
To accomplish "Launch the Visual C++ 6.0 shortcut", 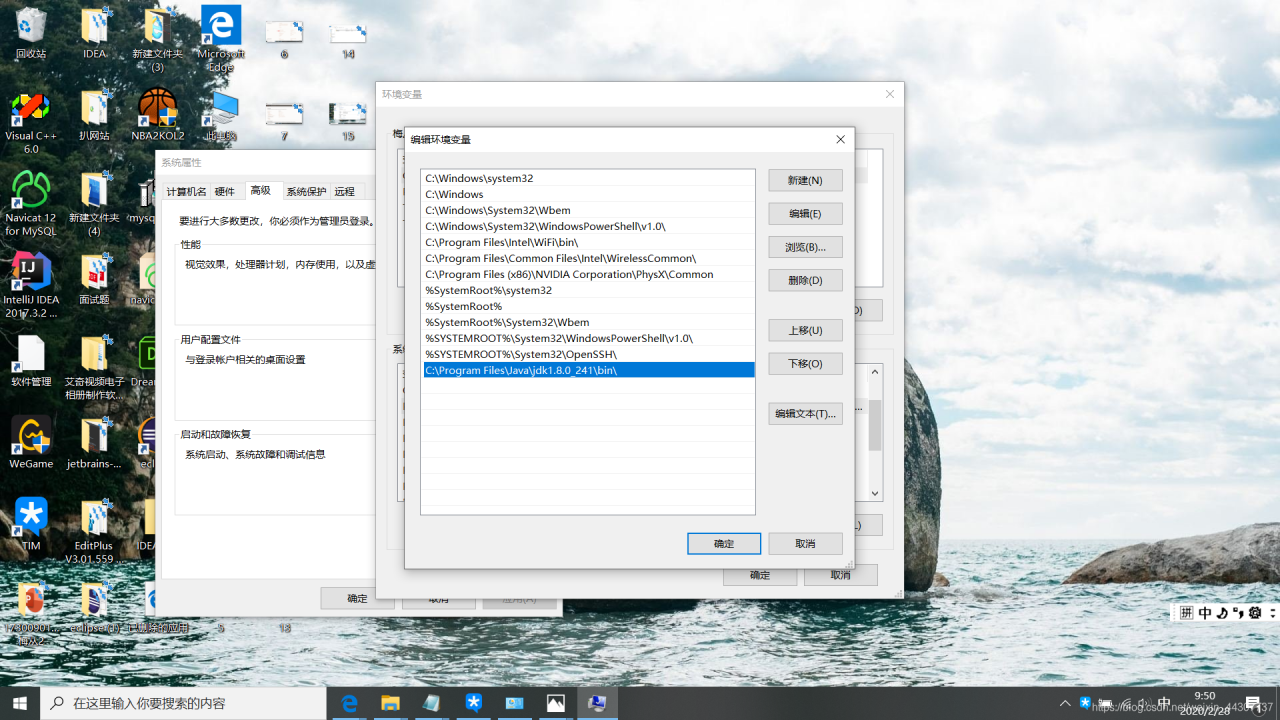I will pos(31,121).
